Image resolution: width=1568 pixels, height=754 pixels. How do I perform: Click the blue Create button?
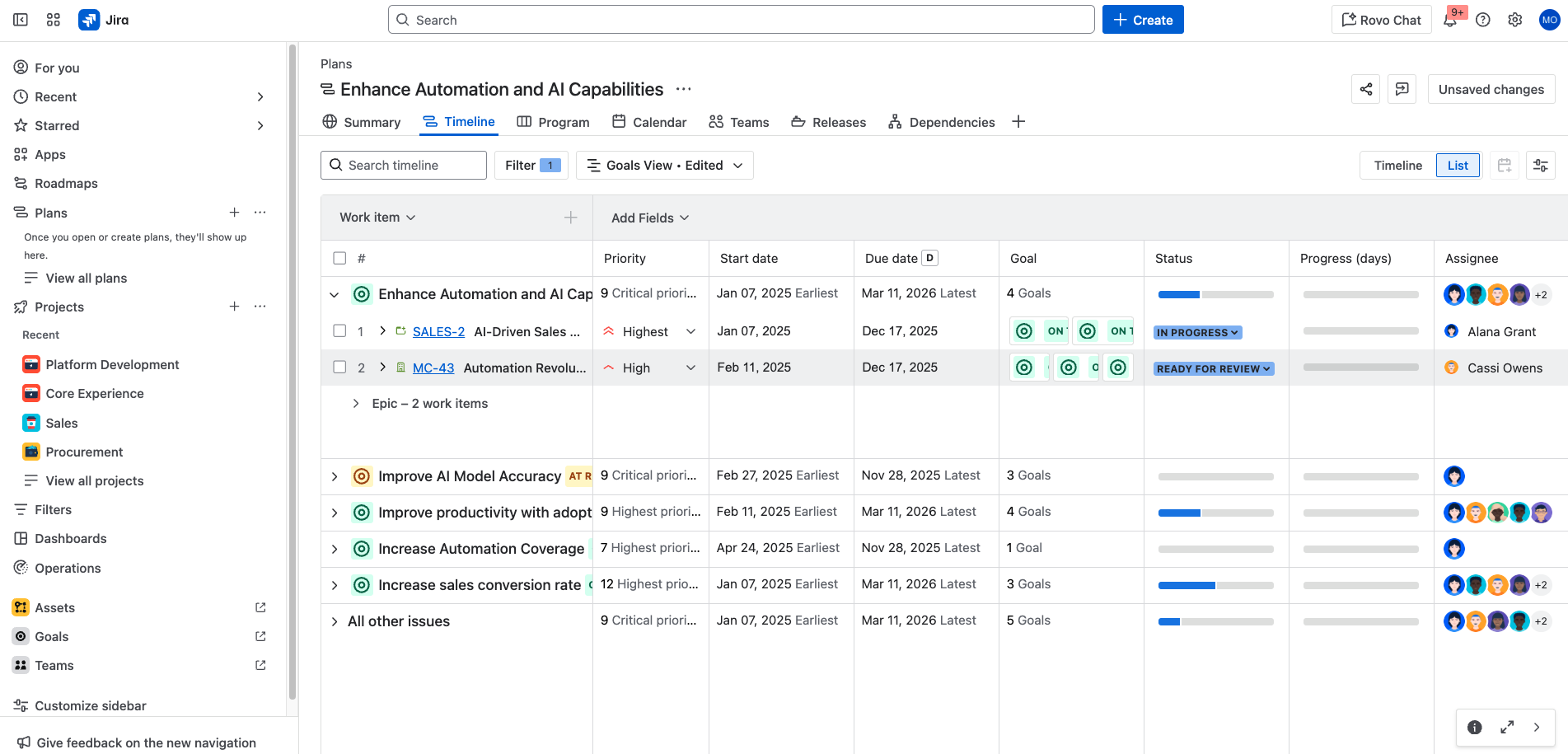[1142, 21]
